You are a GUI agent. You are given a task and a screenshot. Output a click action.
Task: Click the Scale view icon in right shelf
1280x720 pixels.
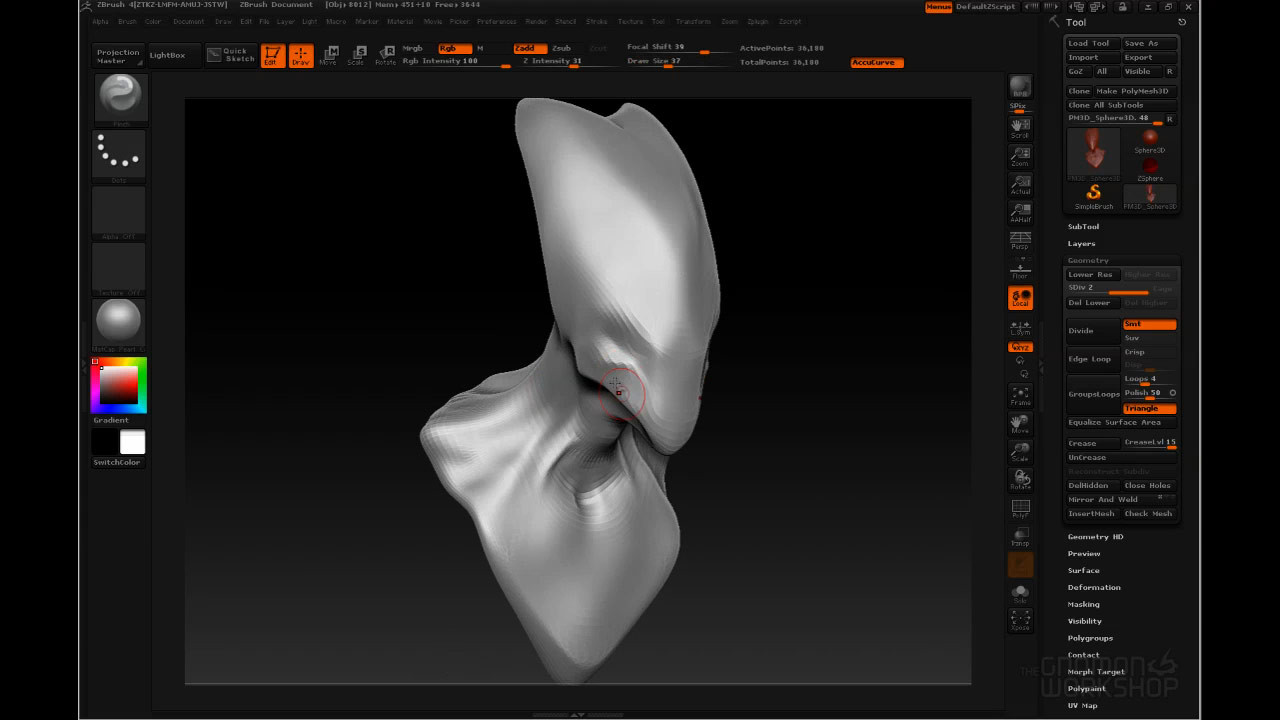coord(1020,452)
